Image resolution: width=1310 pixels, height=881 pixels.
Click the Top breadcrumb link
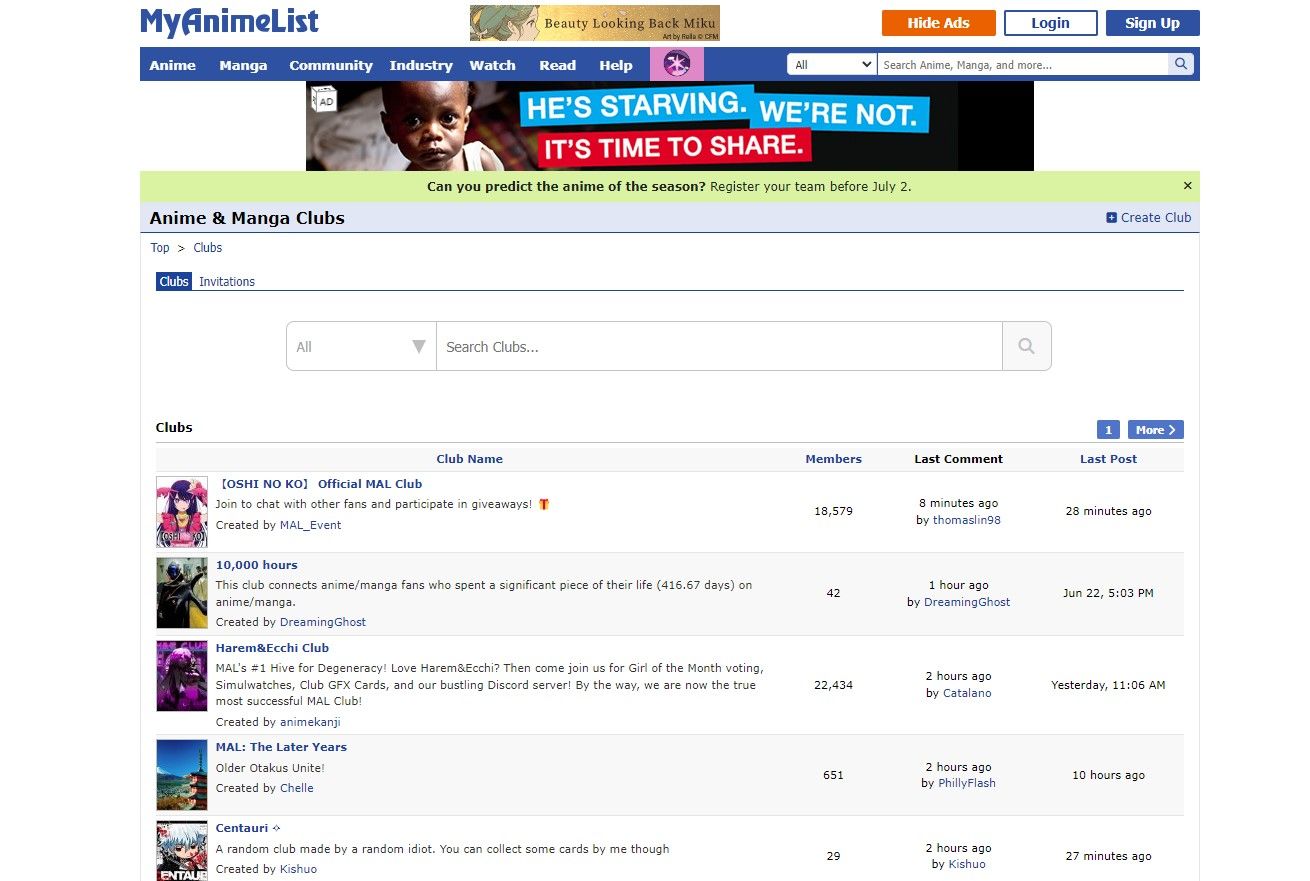160,248
